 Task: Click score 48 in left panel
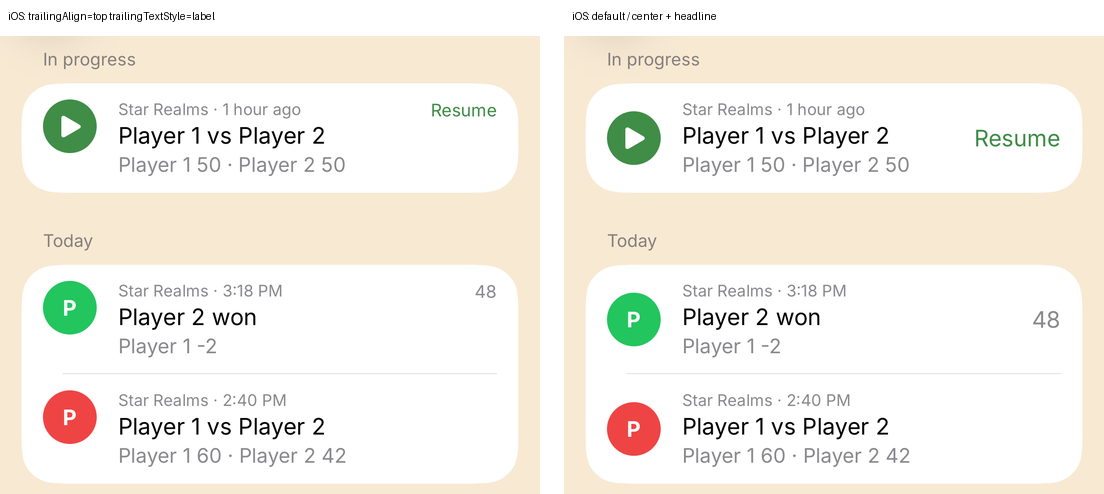(x=485, y=291)
